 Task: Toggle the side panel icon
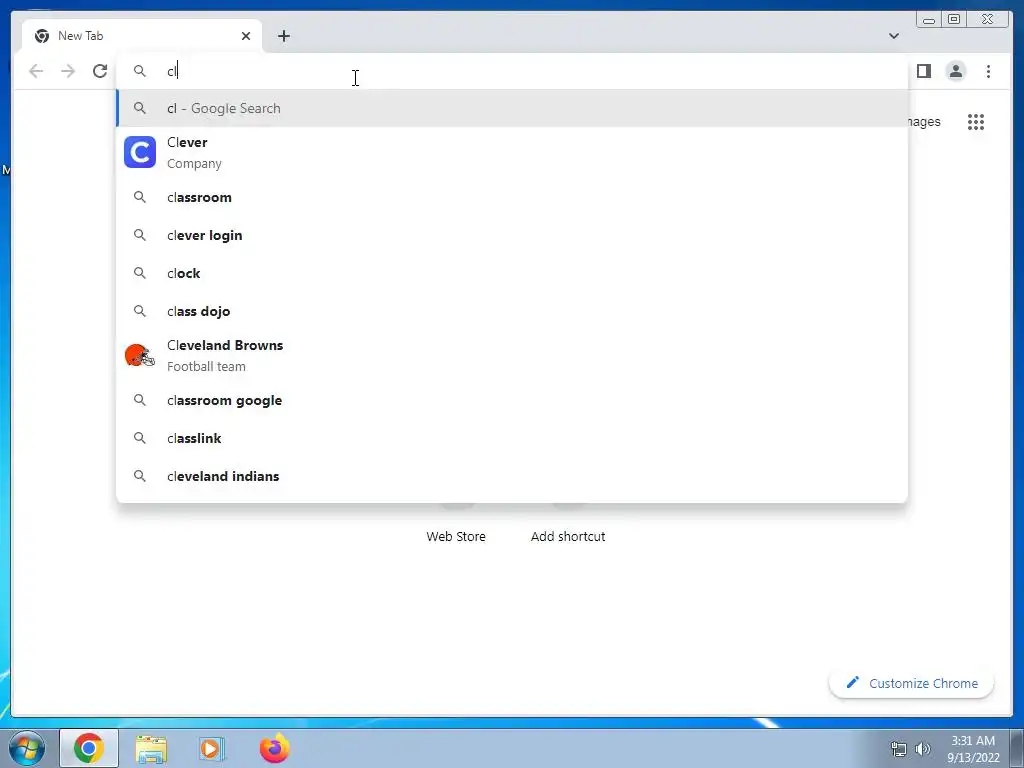[x=923, y=71]
